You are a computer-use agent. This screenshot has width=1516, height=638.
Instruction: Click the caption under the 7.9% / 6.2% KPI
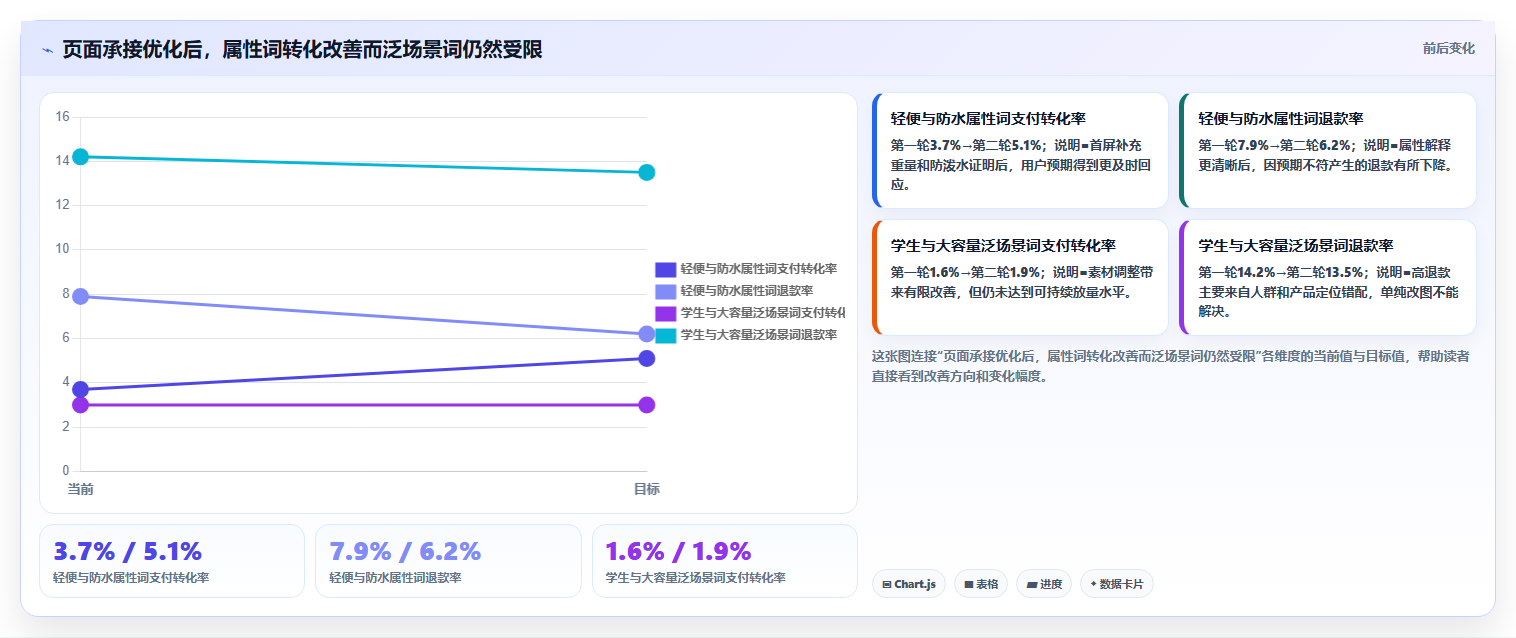[x=395, y=578]
